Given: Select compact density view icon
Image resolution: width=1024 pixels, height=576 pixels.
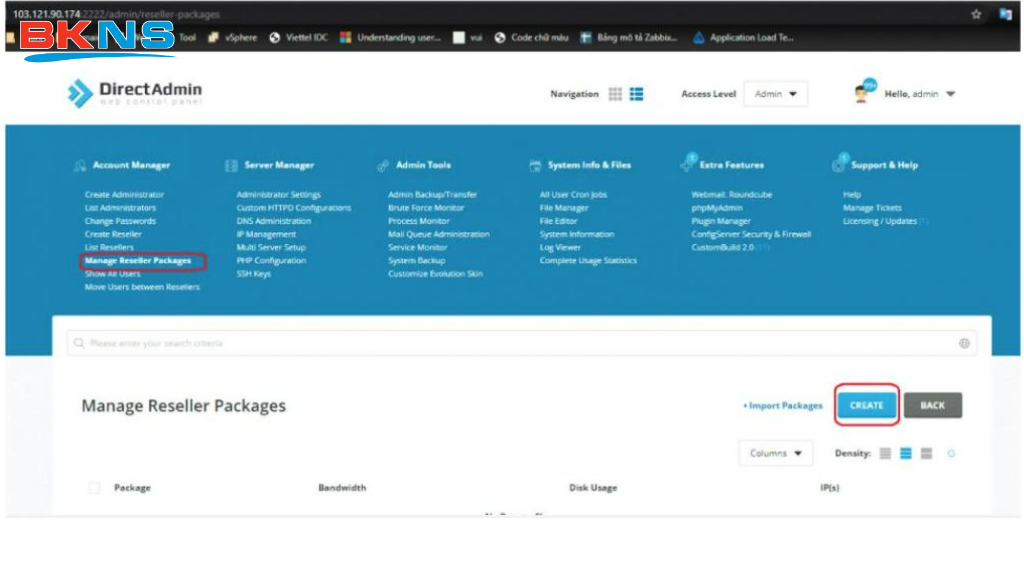Looking at the screenshot, I should click(x=885, y=453).
